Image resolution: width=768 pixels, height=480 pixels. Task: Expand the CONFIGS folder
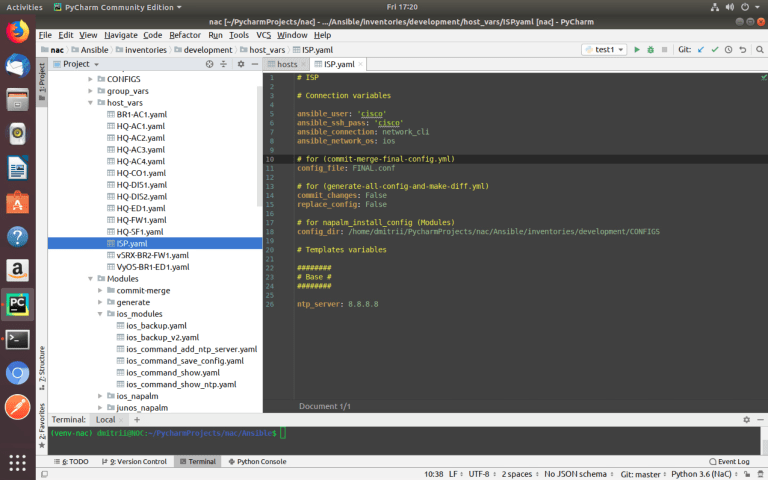coord(90,79)
